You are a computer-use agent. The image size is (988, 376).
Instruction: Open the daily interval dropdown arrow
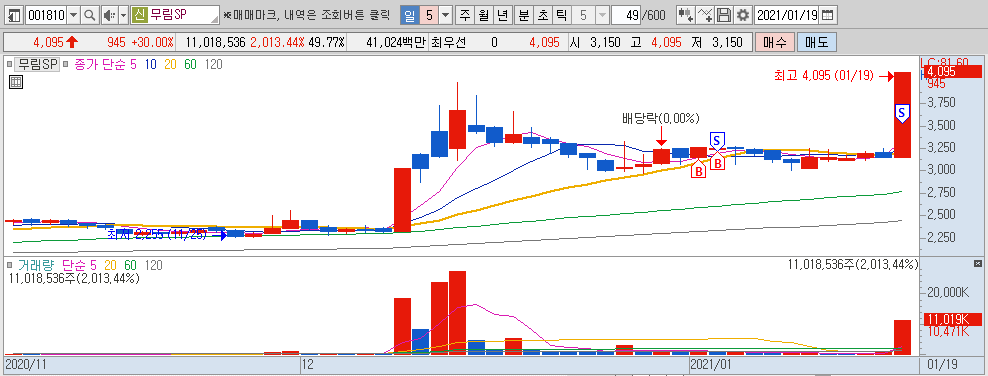tap(445, 15)
